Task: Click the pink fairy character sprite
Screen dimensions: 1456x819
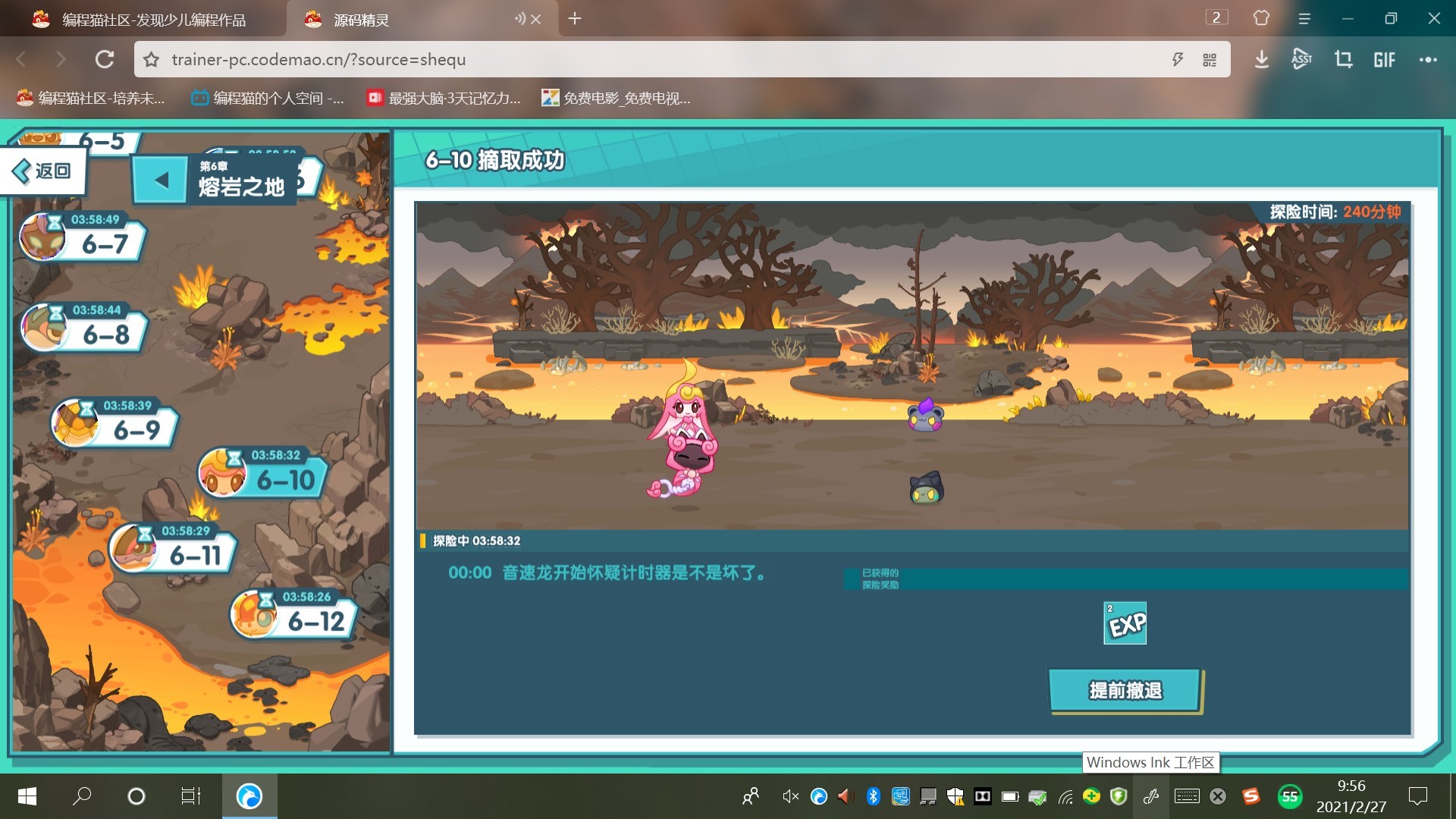Action: 684,431
